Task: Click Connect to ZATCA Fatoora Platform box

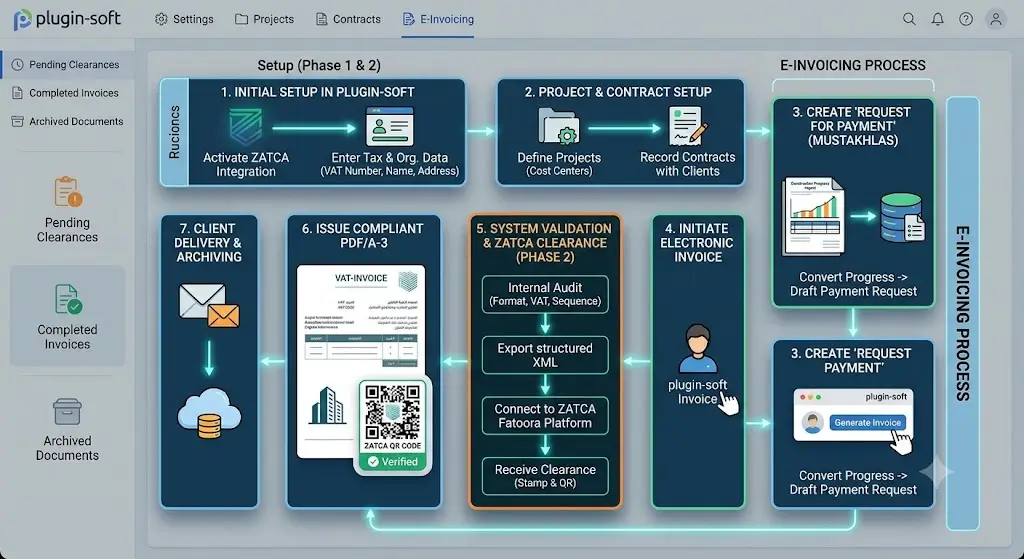Action: click(x=545, y=415)
